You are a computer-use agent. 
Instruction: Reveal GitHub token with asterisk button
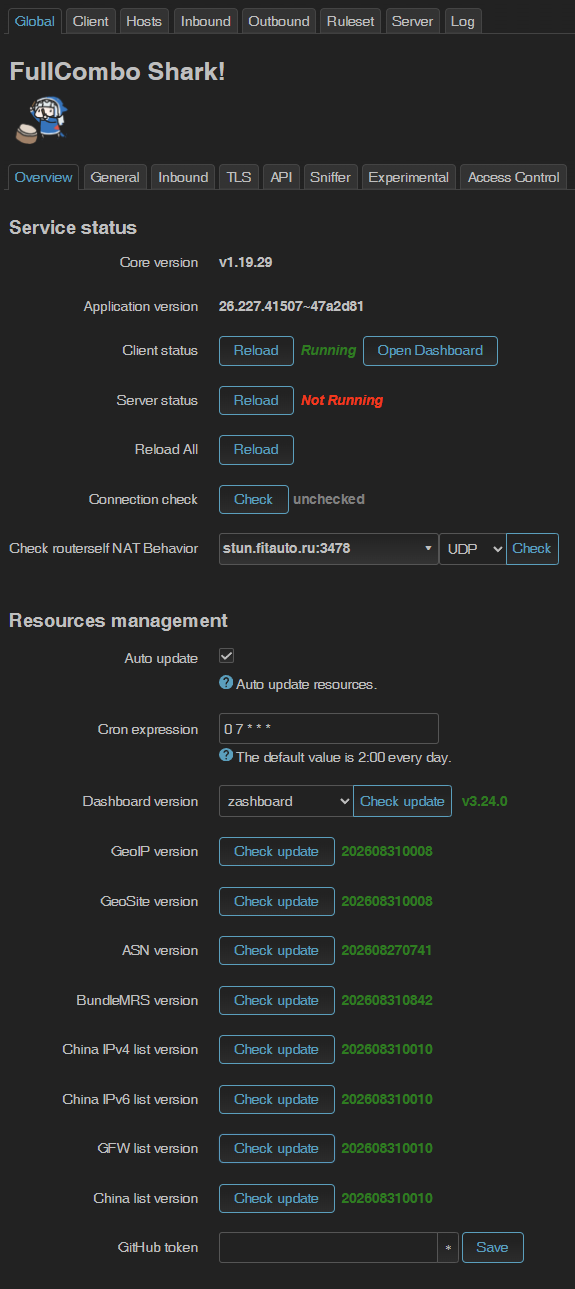[448, 1247]
